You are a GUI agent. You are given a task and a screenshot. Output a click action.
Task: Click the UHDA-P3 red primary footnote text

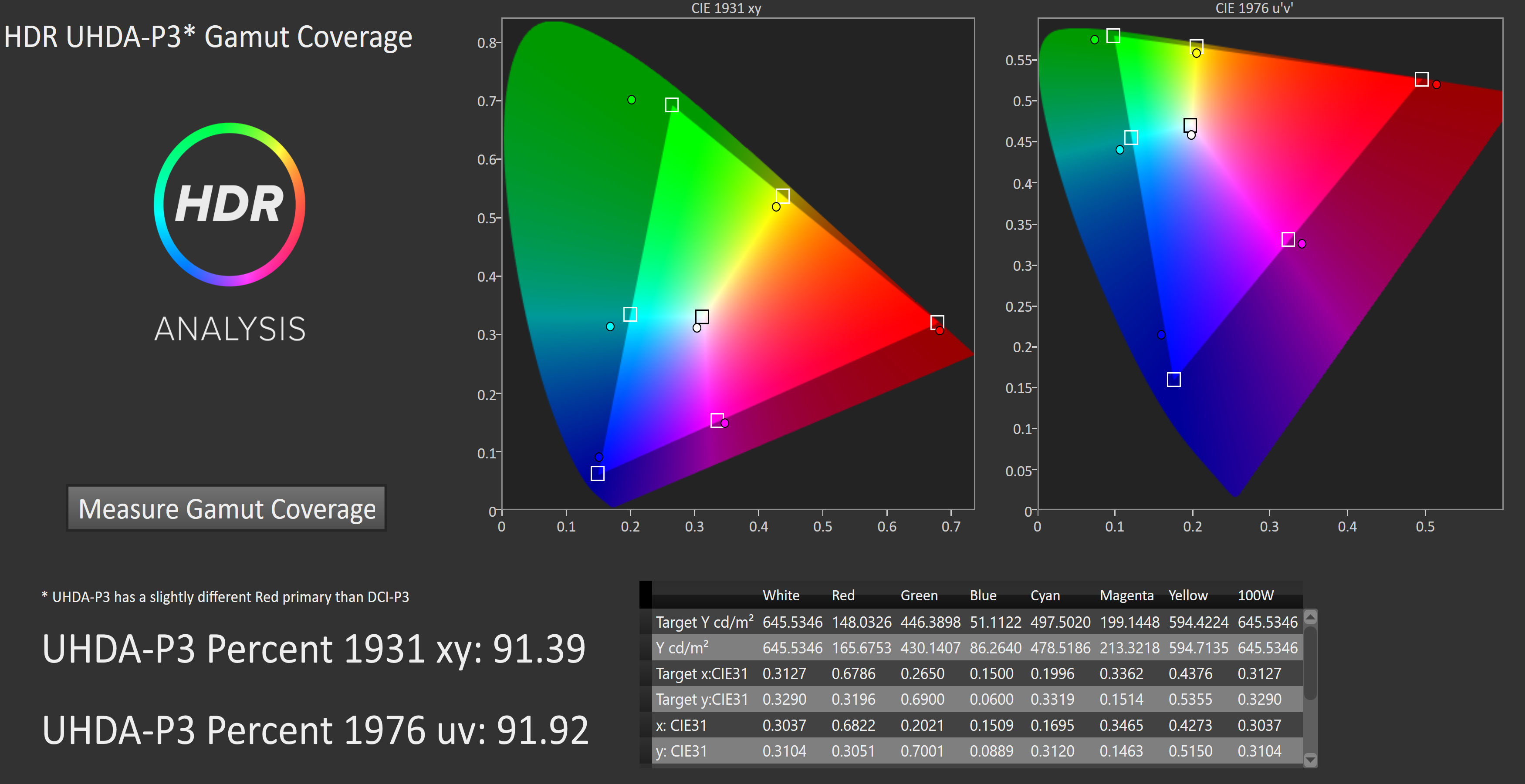click(x=225, y=596)
